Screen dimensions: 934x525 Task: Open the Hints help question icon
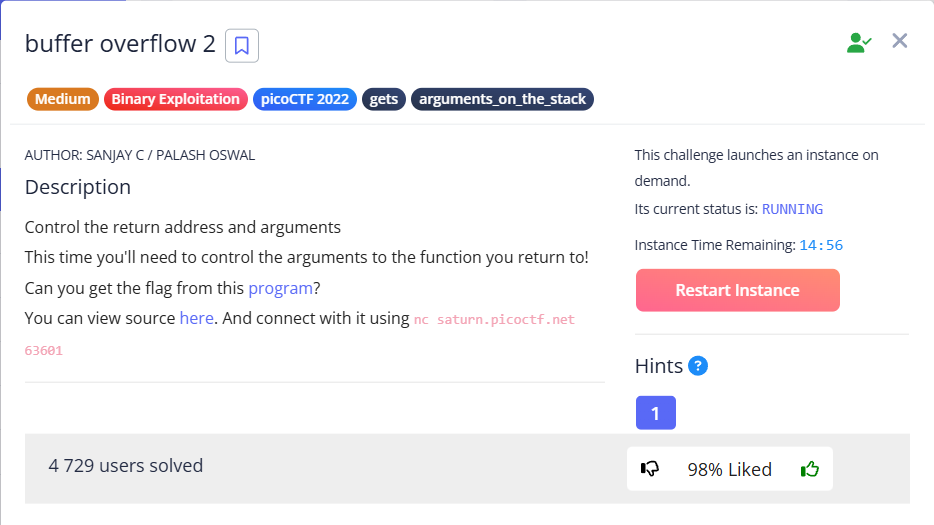[698, 366]
